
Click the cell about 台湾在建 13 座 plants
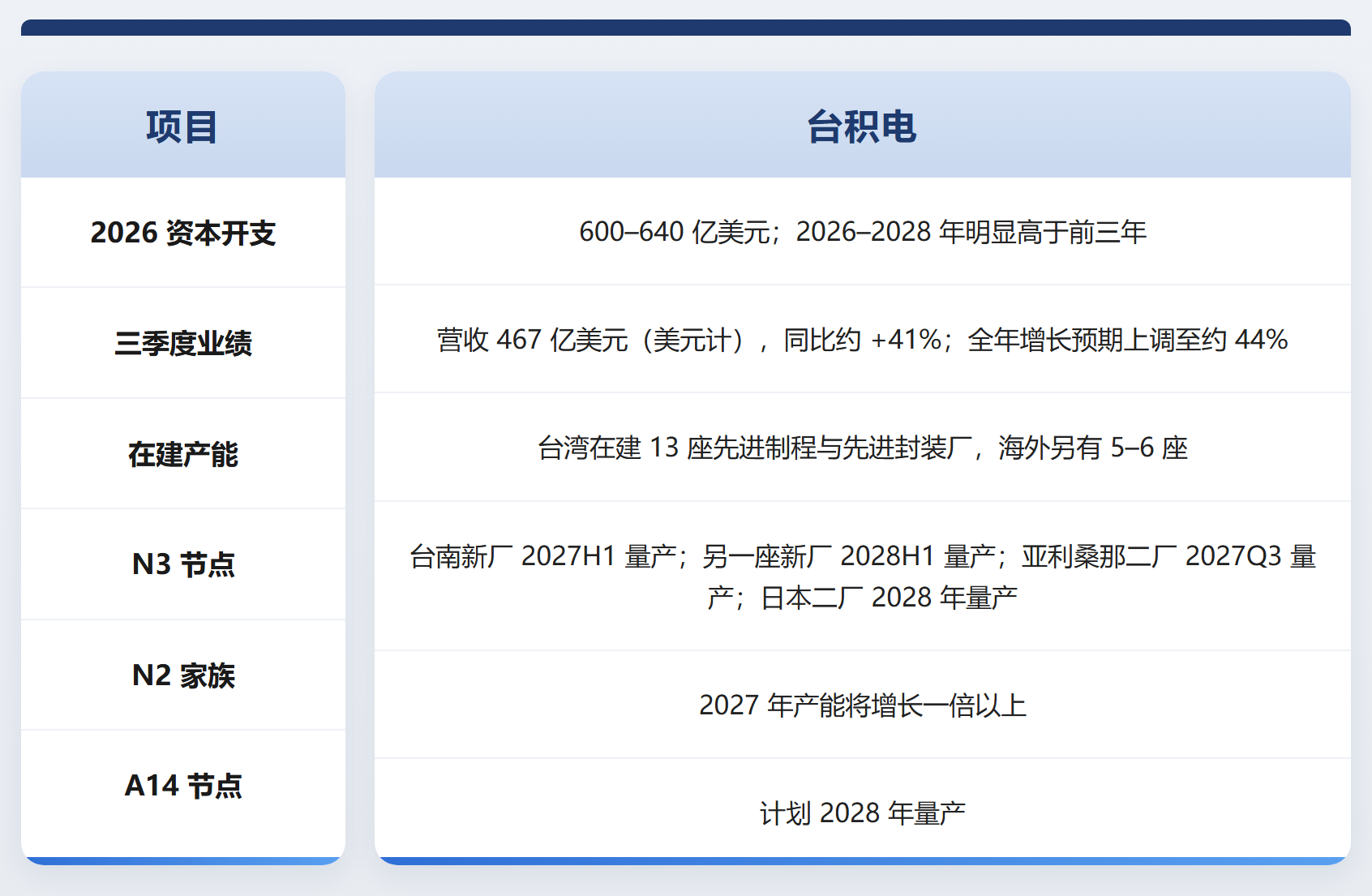(x=862, y=448)
